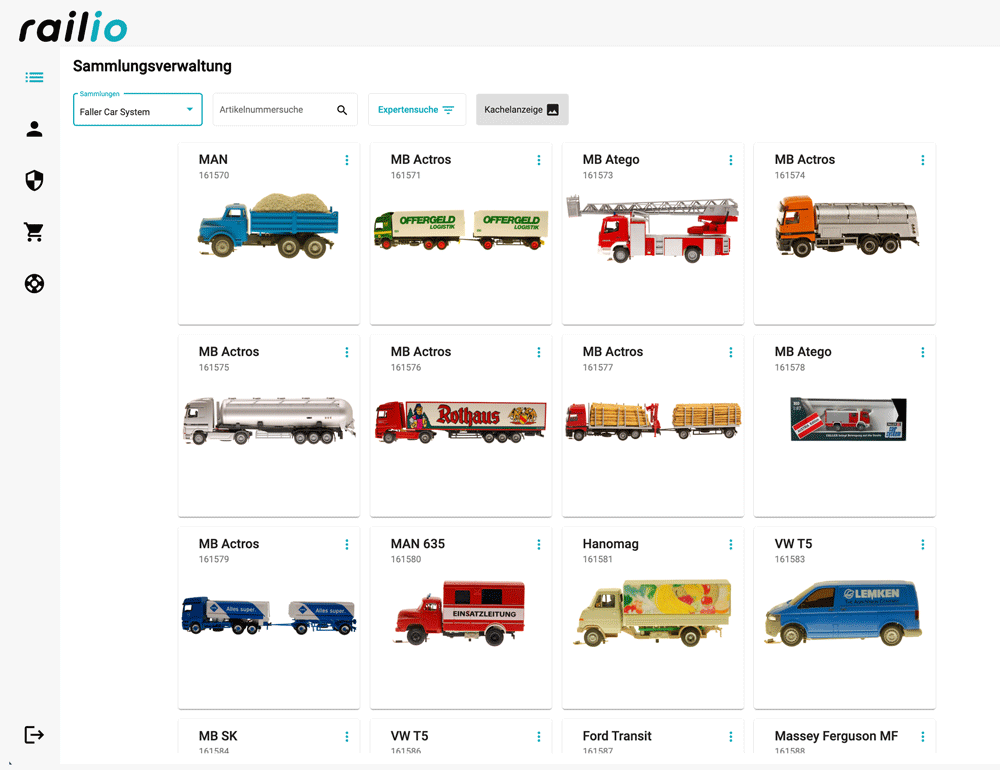This screenshot has height=770, width=1000.
Task: Click the Sammlungsverwaltung page heading
Action: point(152,66)
